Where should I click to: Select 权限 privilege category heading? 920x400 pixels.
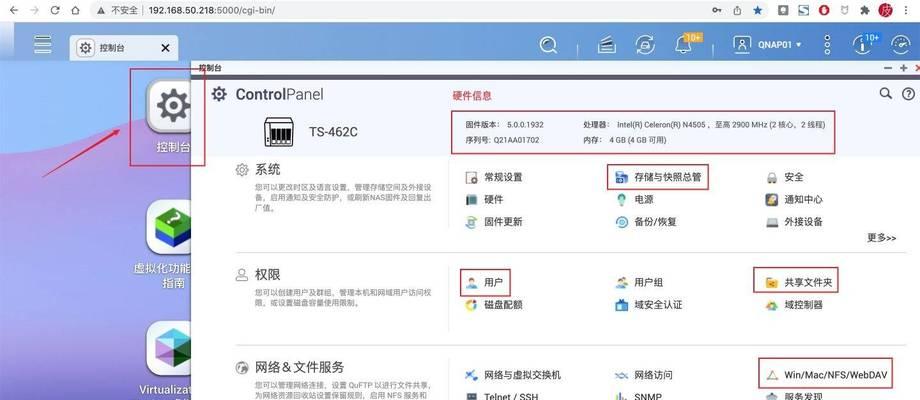coord(267,274)
